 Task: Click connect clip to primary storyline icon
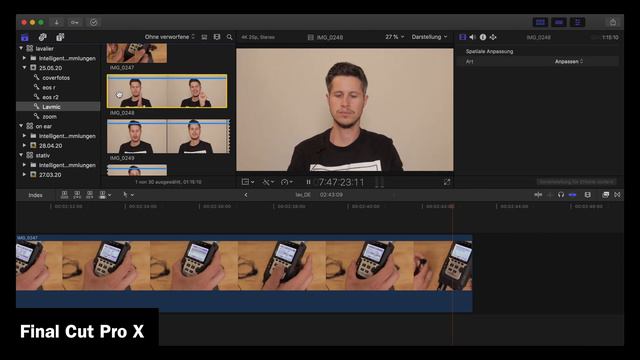[64, 195]
